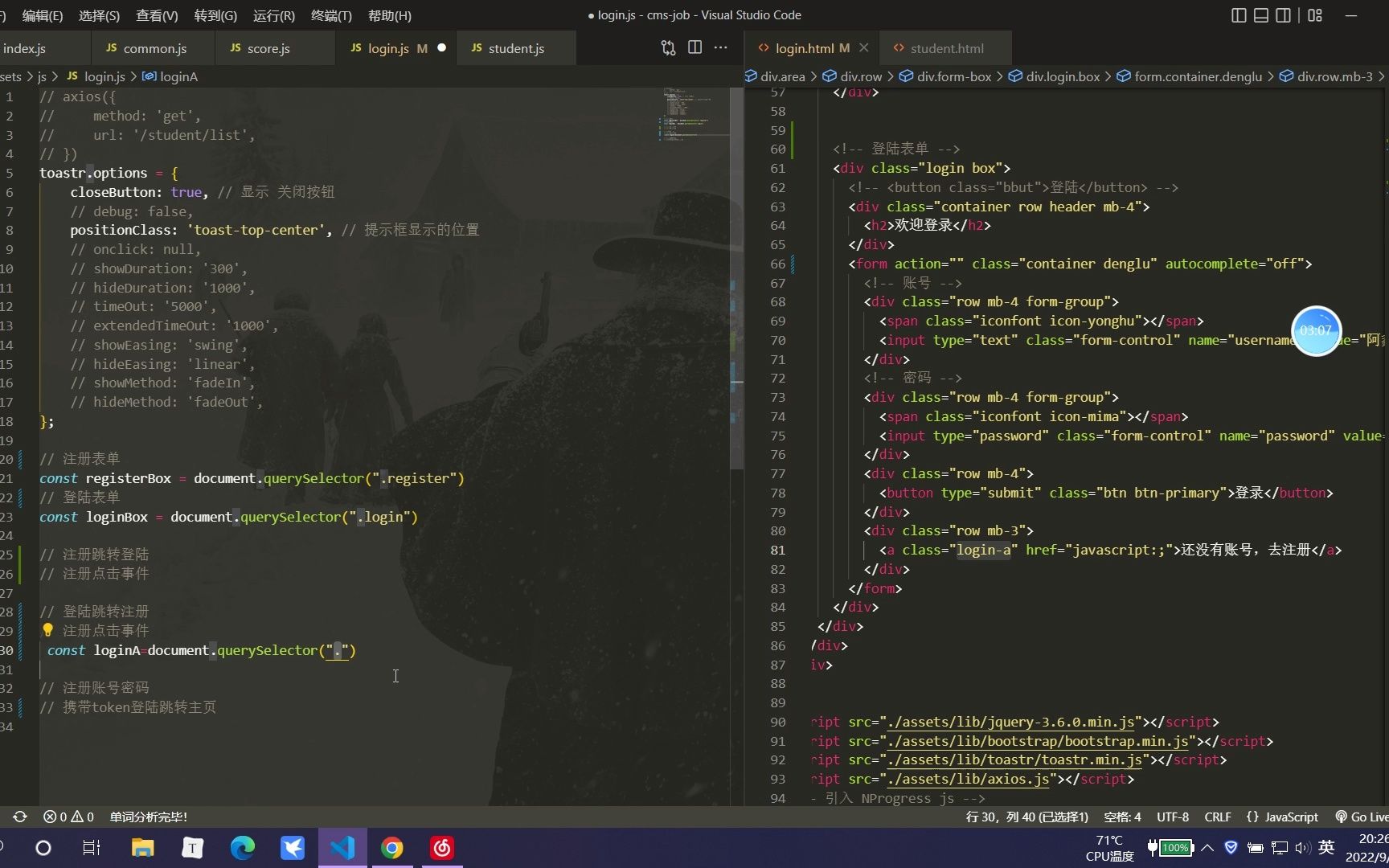Click the 03:07 floating timer bubble

1316,330
